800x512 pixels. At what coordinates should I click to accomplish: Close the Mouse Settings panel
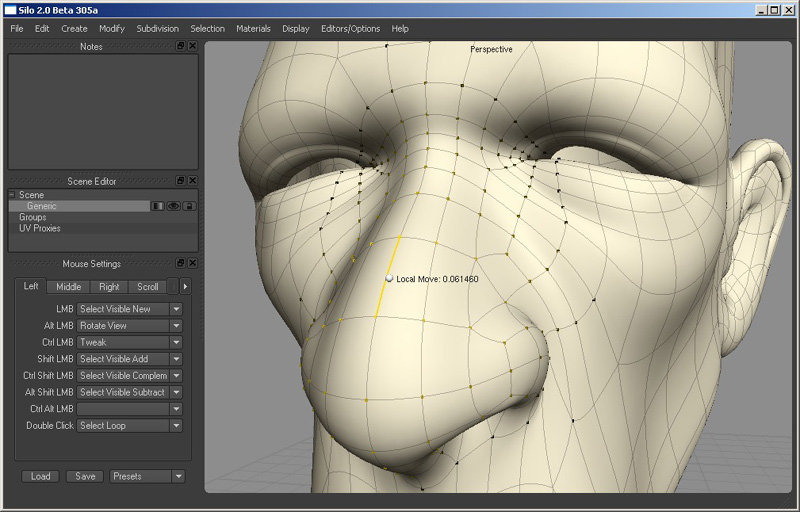coord(192,264)
